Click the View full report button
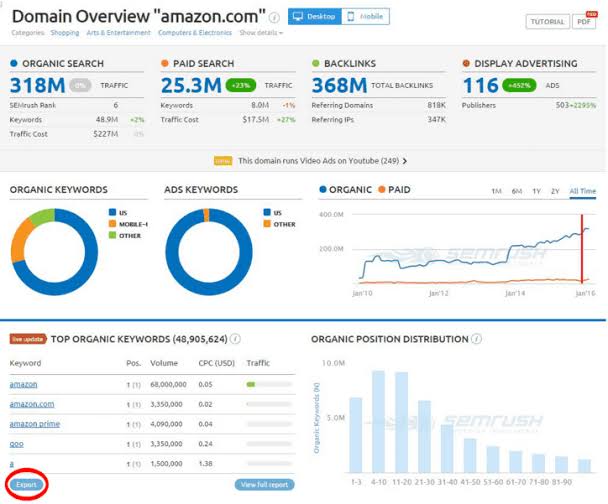608x504 pixels. point(264,485)
